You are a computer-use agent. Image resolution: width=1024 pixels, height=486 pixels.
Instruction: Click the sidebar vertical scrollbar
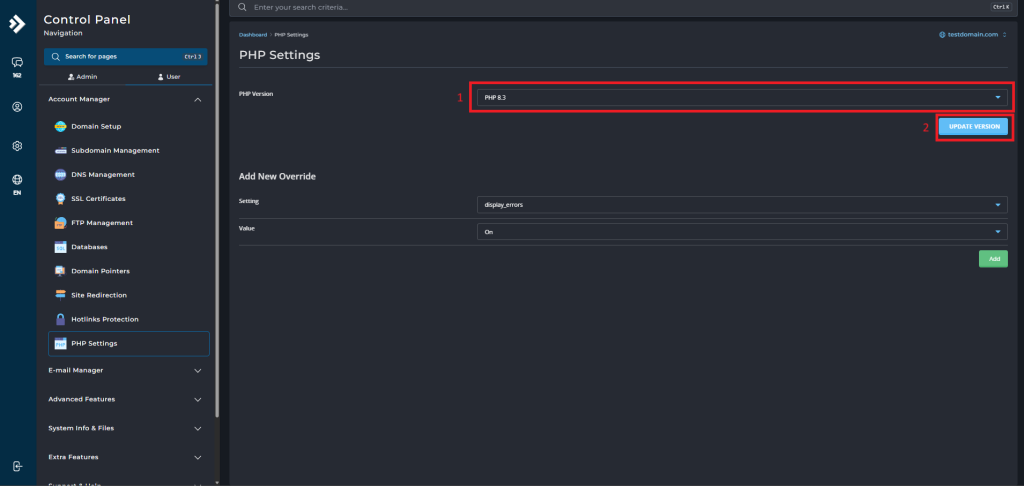(217, 209)
